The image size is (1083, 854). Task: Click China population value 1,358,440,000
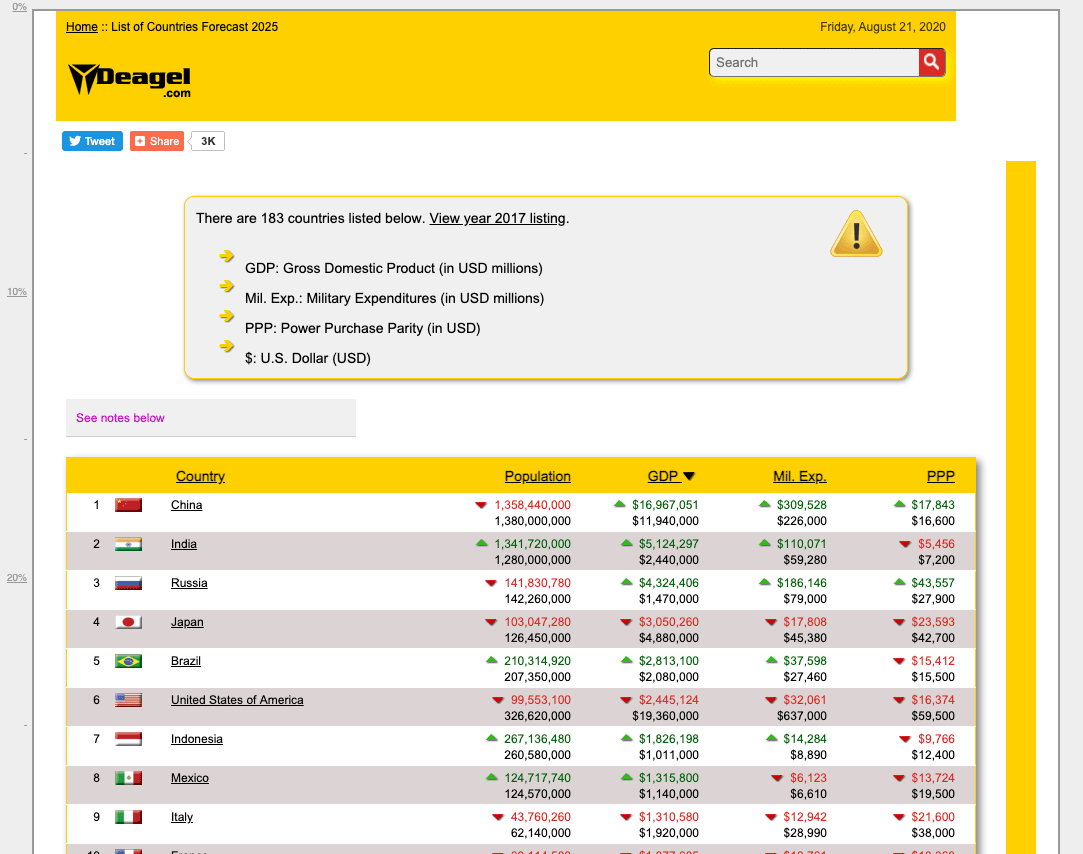click(533, 505)
